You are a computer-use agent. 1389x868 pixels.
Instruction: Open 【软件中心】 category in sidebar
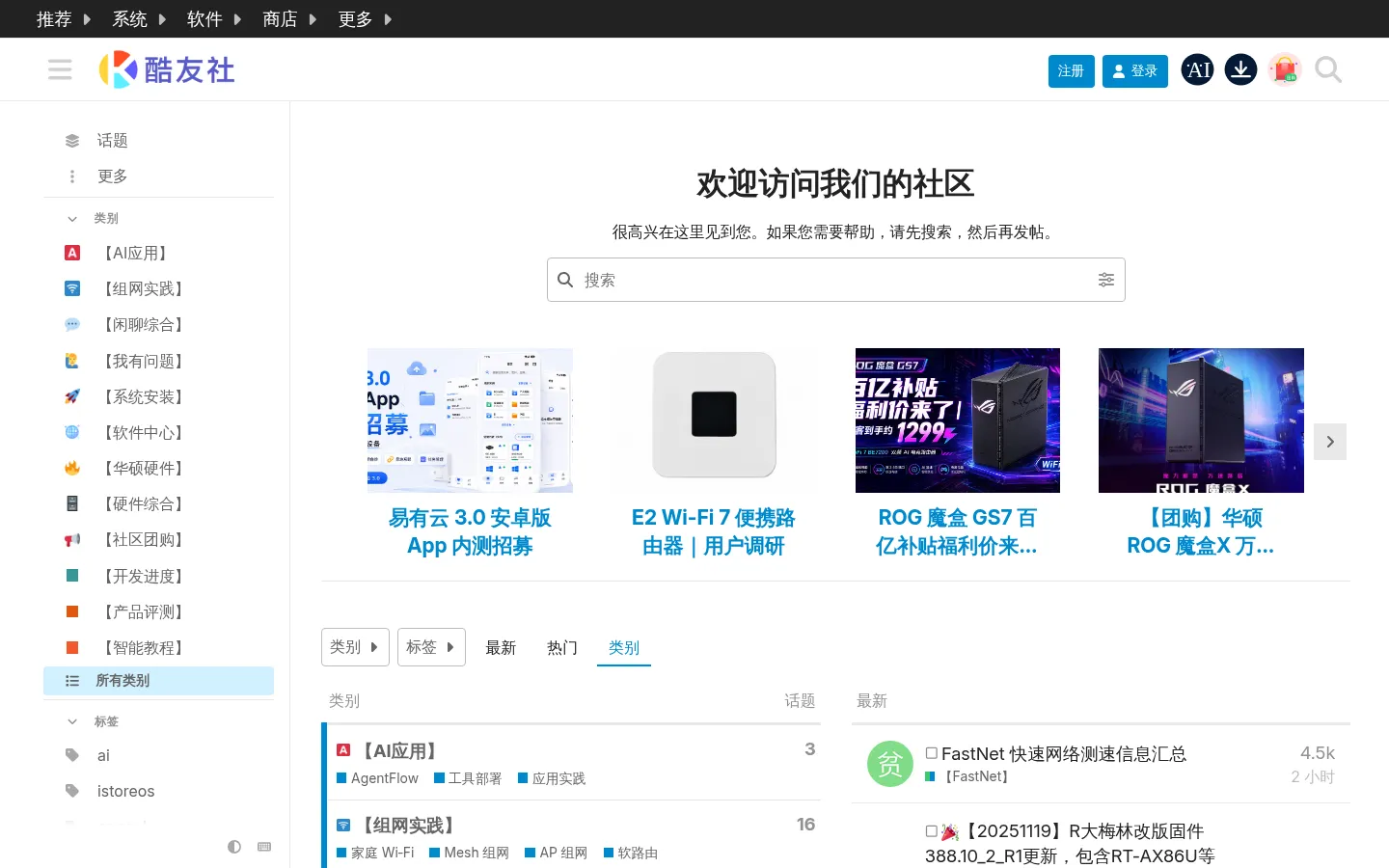(158, 433)
